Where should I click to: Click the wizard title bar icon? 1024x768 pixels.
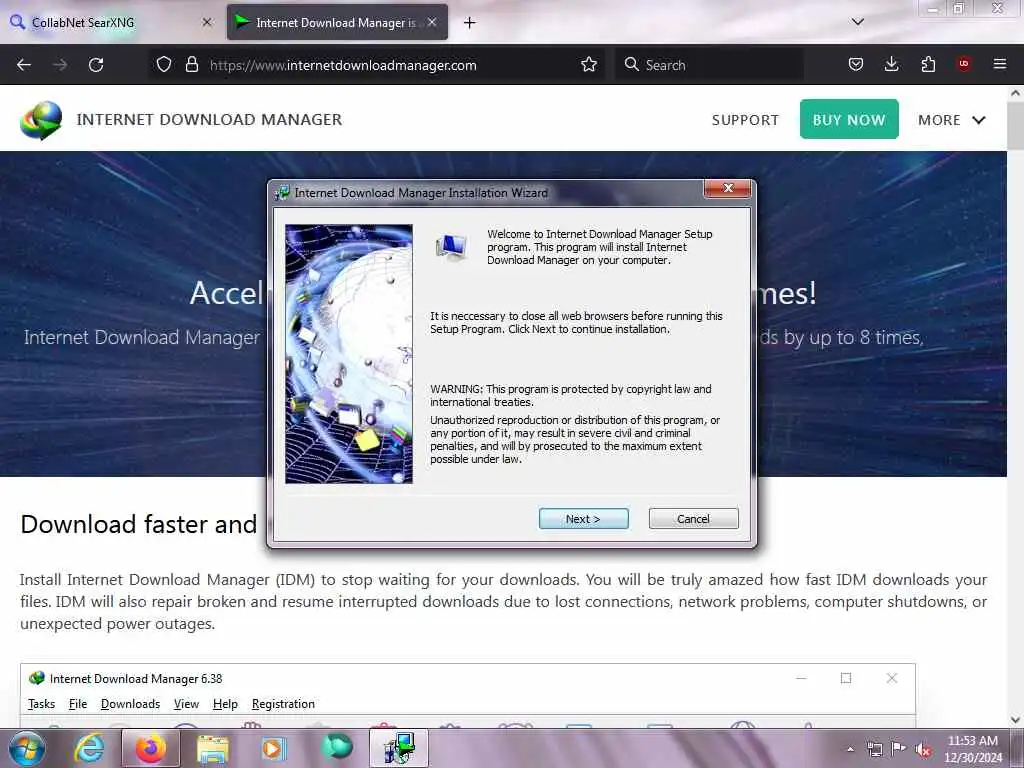tap(283, 193)
